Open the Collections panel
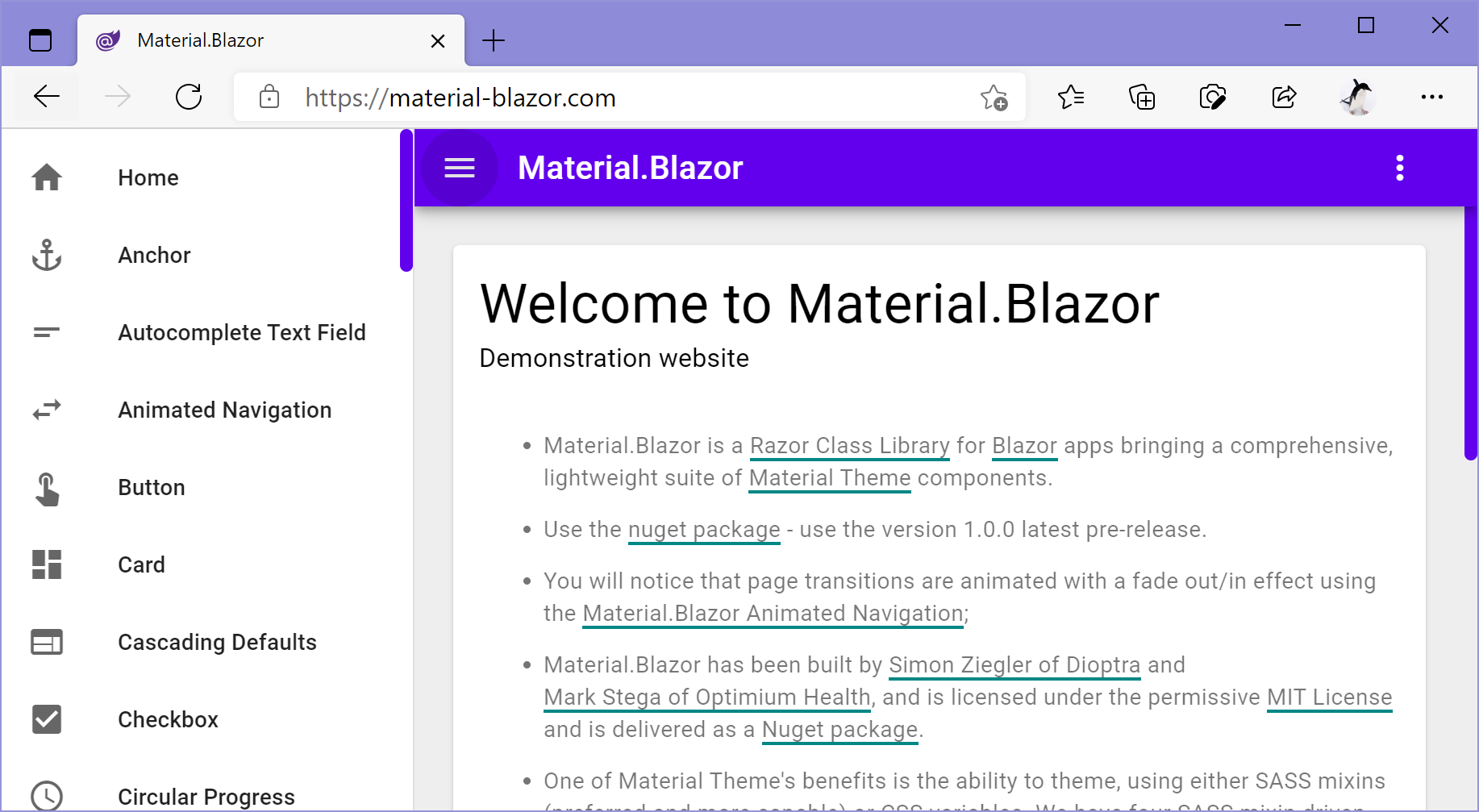1479x812 pixels. point(1142,97)
